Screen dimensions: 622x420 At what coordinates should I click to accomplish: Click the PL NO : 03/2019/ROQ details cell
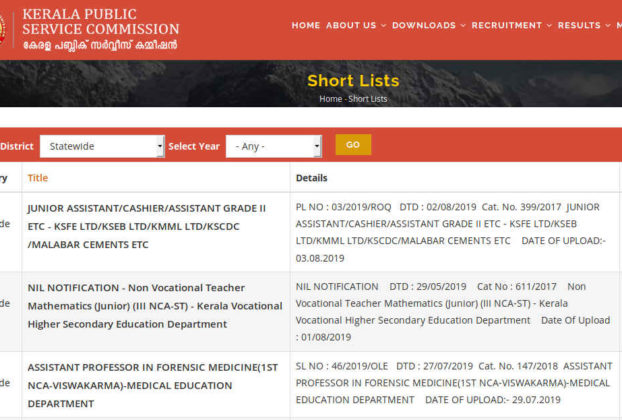coord(454,232)
